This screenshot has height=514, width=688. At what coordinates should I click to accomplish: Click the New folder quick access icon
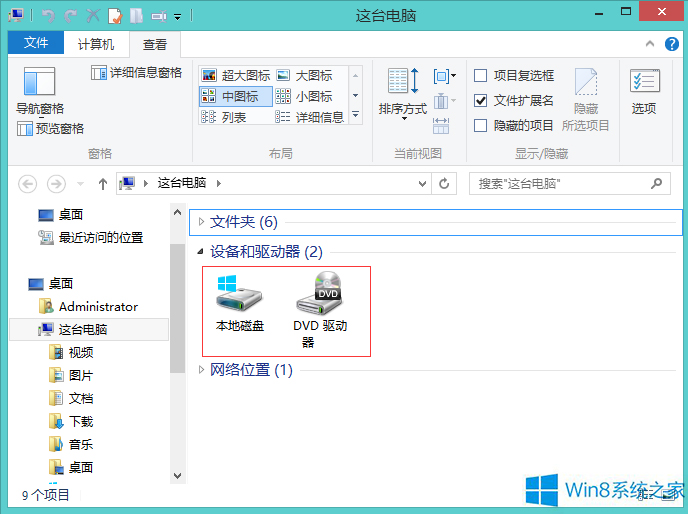click(x=137, y=16)
